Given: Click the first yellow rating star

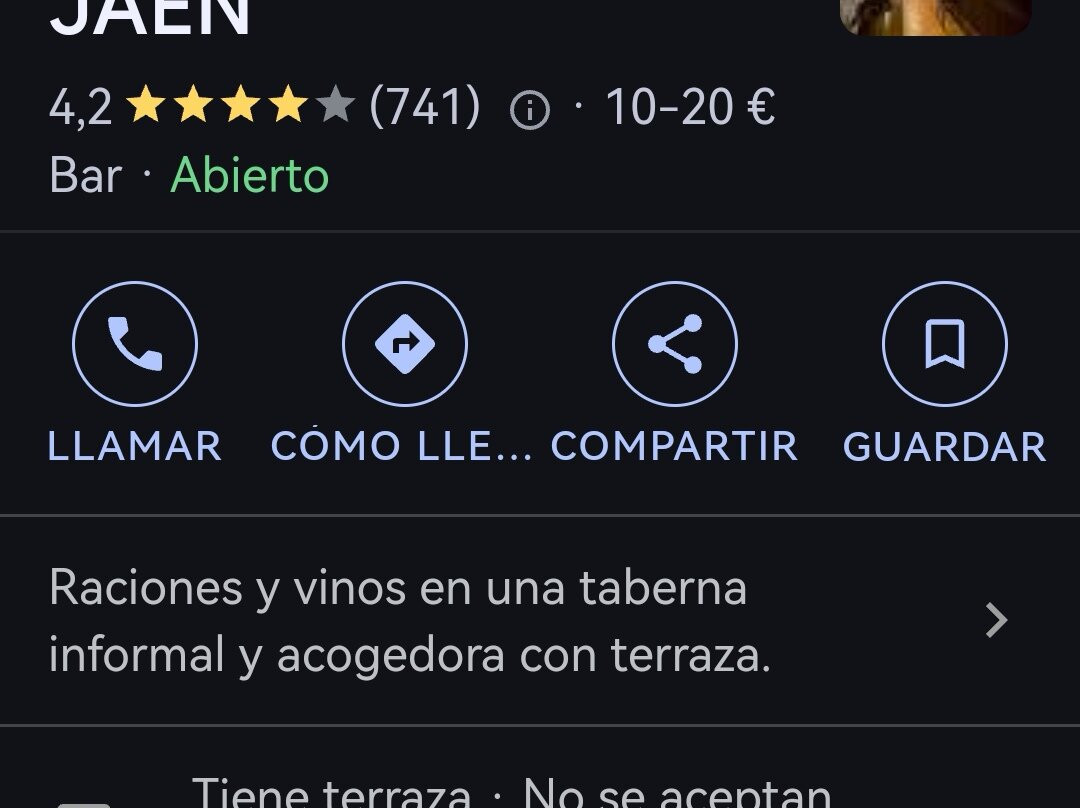Looking at the screenshot, I should tap(146, 104).
